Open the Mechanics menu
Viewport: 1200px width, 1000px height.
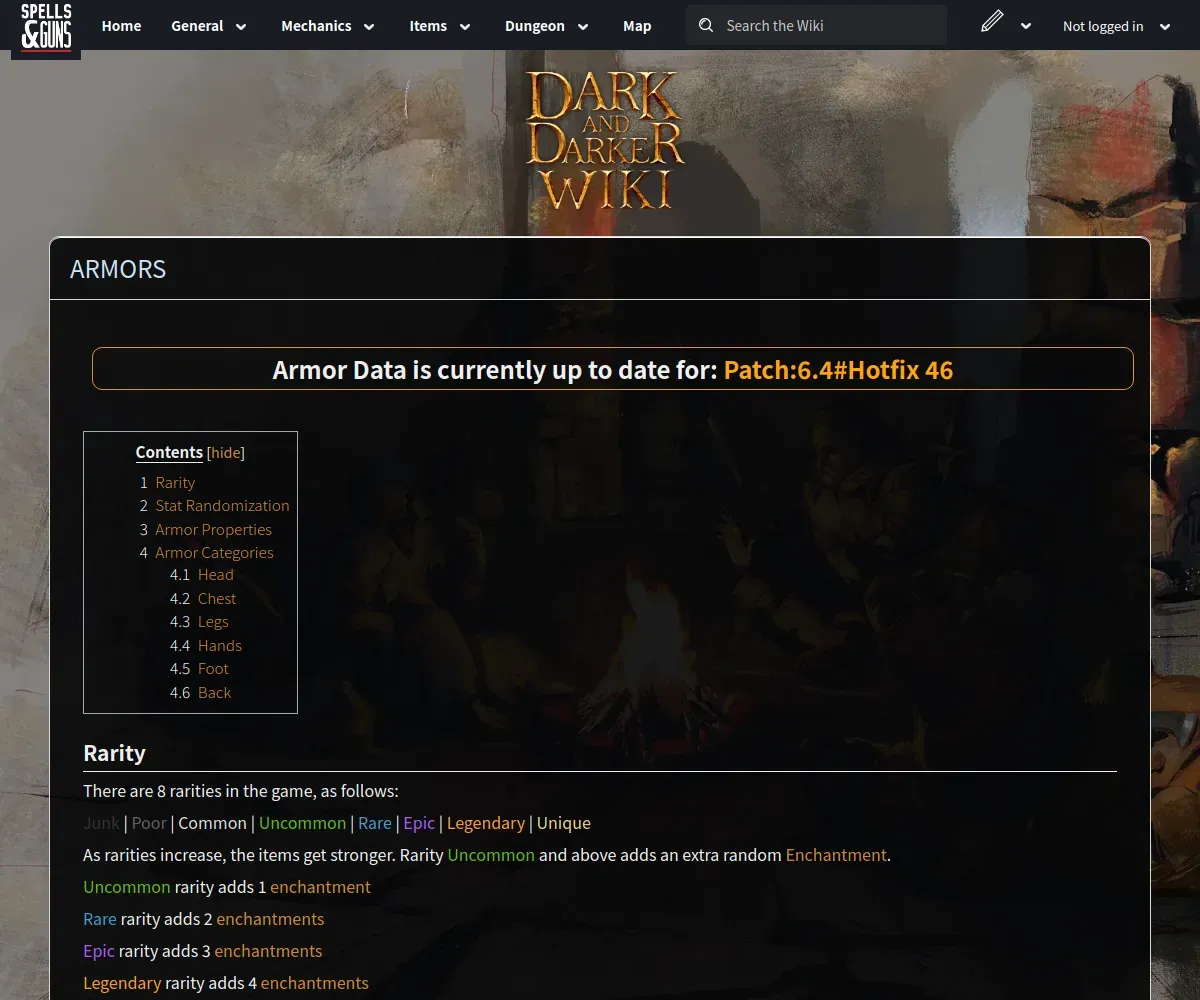tap(316, 26)
